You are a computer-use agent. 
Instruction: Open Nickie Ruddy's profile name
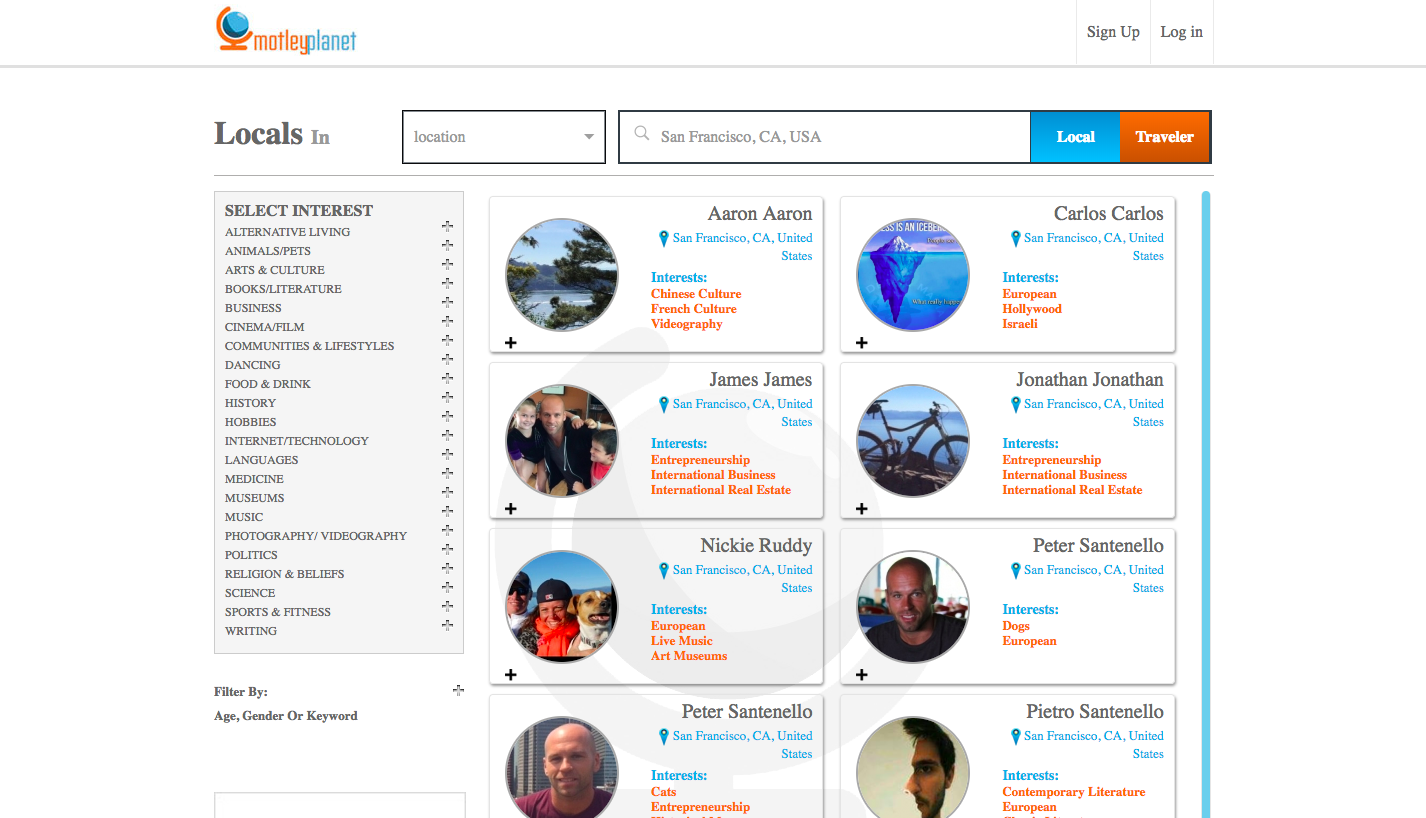[x=756, y=546]
